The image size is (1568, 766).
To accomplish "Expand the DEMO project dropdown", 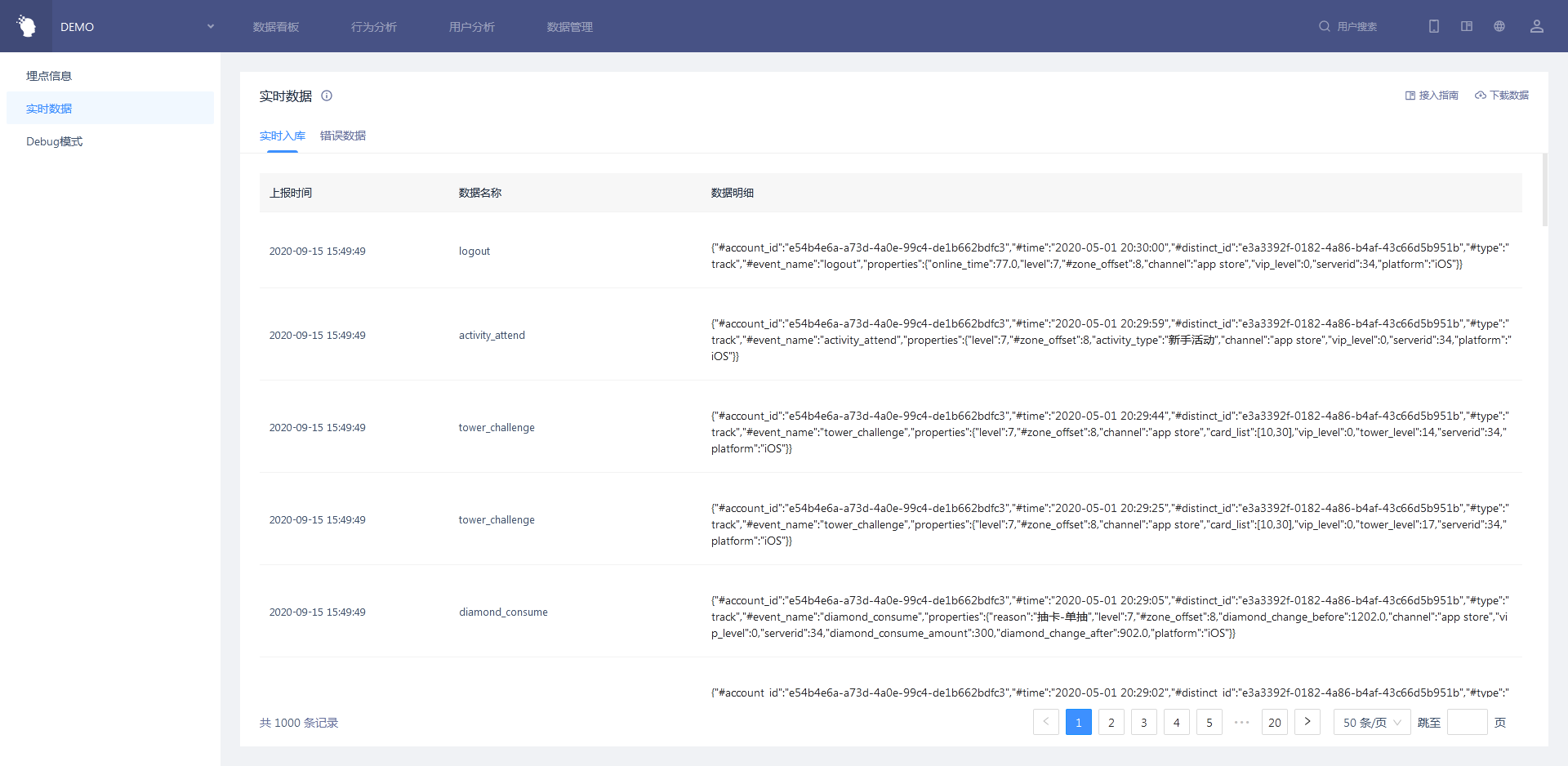I will [x=210, y=26].
